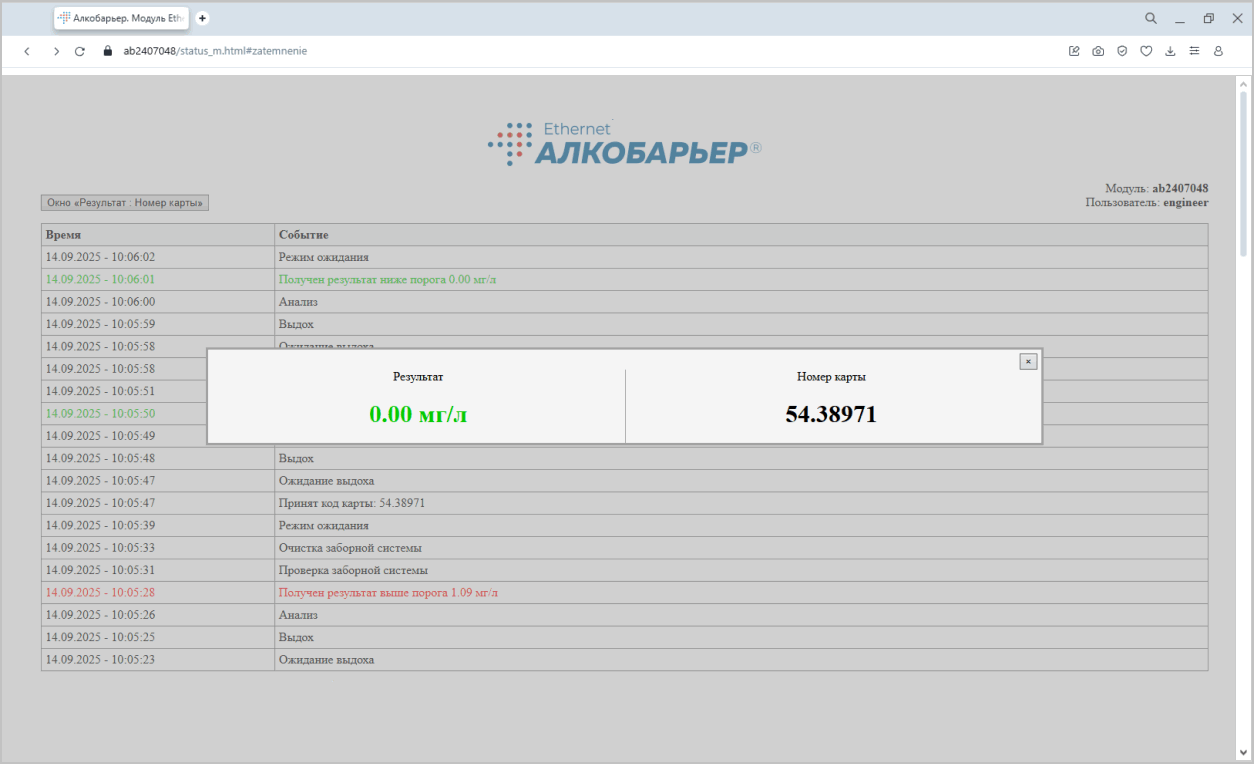Click the timestamp 14.09.2025 - 10:05:26
This screenshot has width=1254, height=764.
click(100, 615)
